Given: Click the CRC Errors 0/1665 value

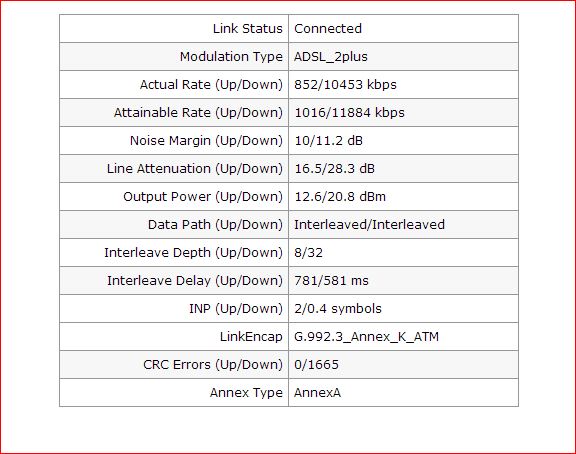Looking at the screenshot, I should click(x=316, y=365).
